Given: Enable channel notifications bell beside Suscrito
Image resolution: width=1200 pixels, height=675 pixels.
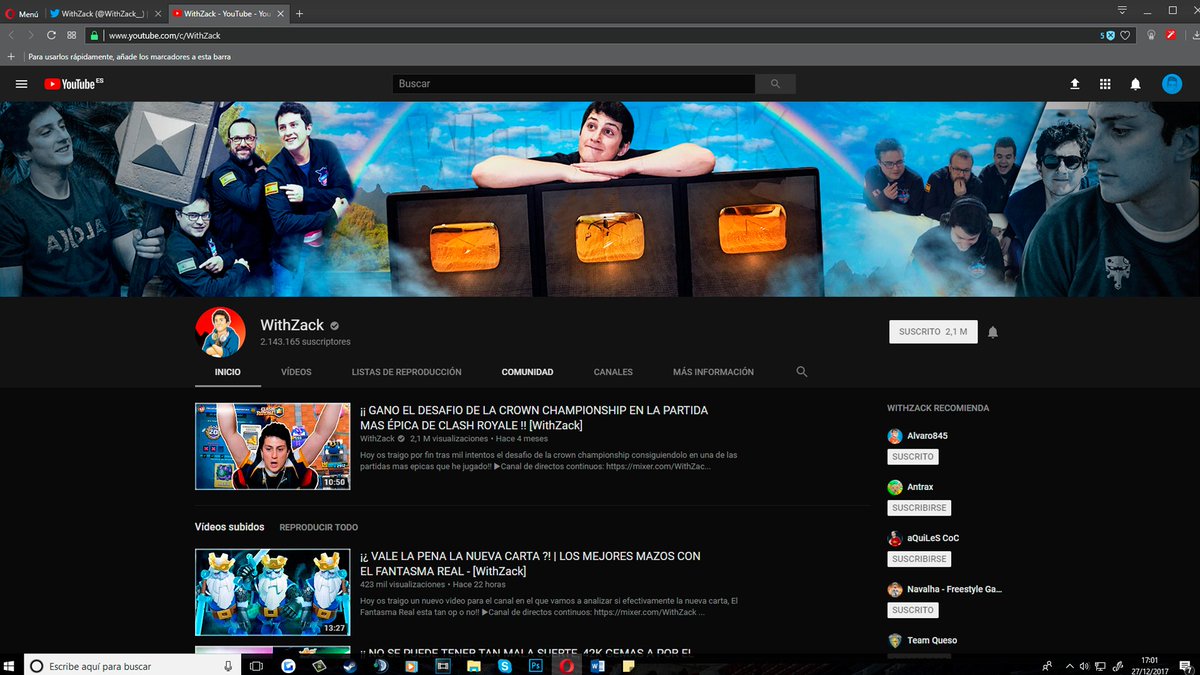Looking at the screenshot, I should click(991, 331).
